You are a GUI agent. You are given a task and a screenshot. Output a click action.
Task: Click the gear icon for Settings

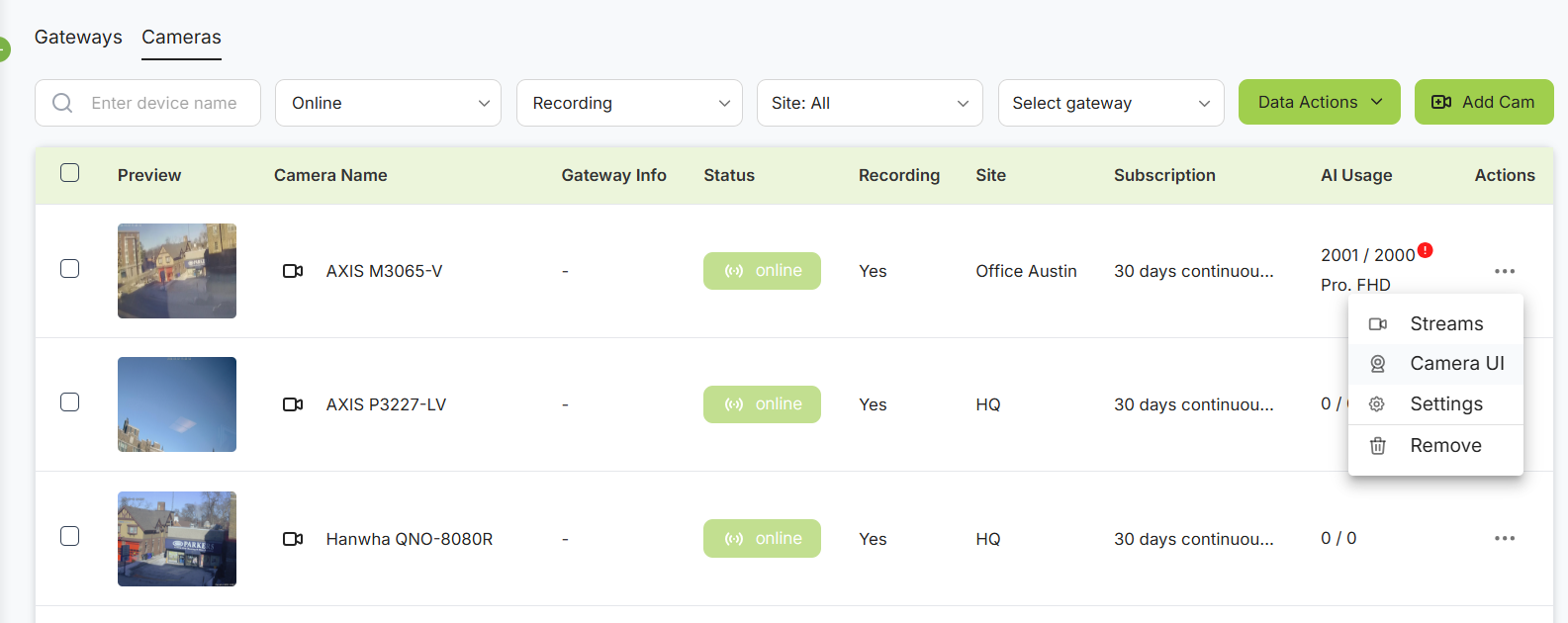[1377, 404]
